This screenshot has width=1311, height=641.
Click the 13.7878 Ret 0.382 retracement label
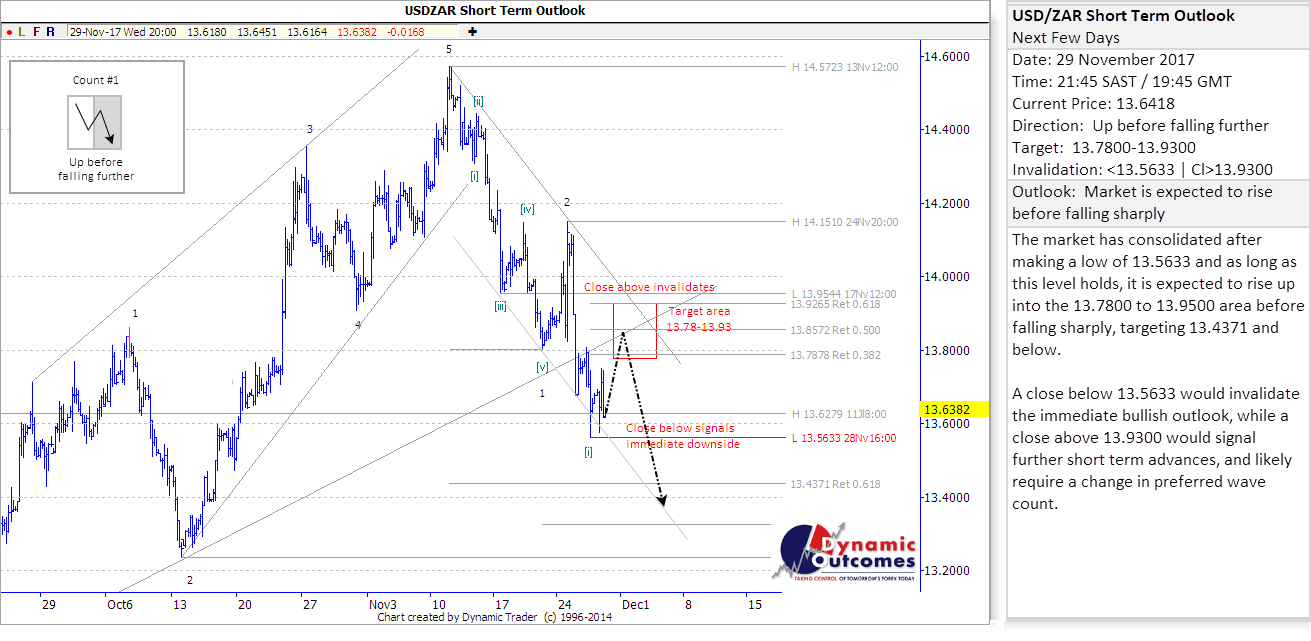point(836,355)
